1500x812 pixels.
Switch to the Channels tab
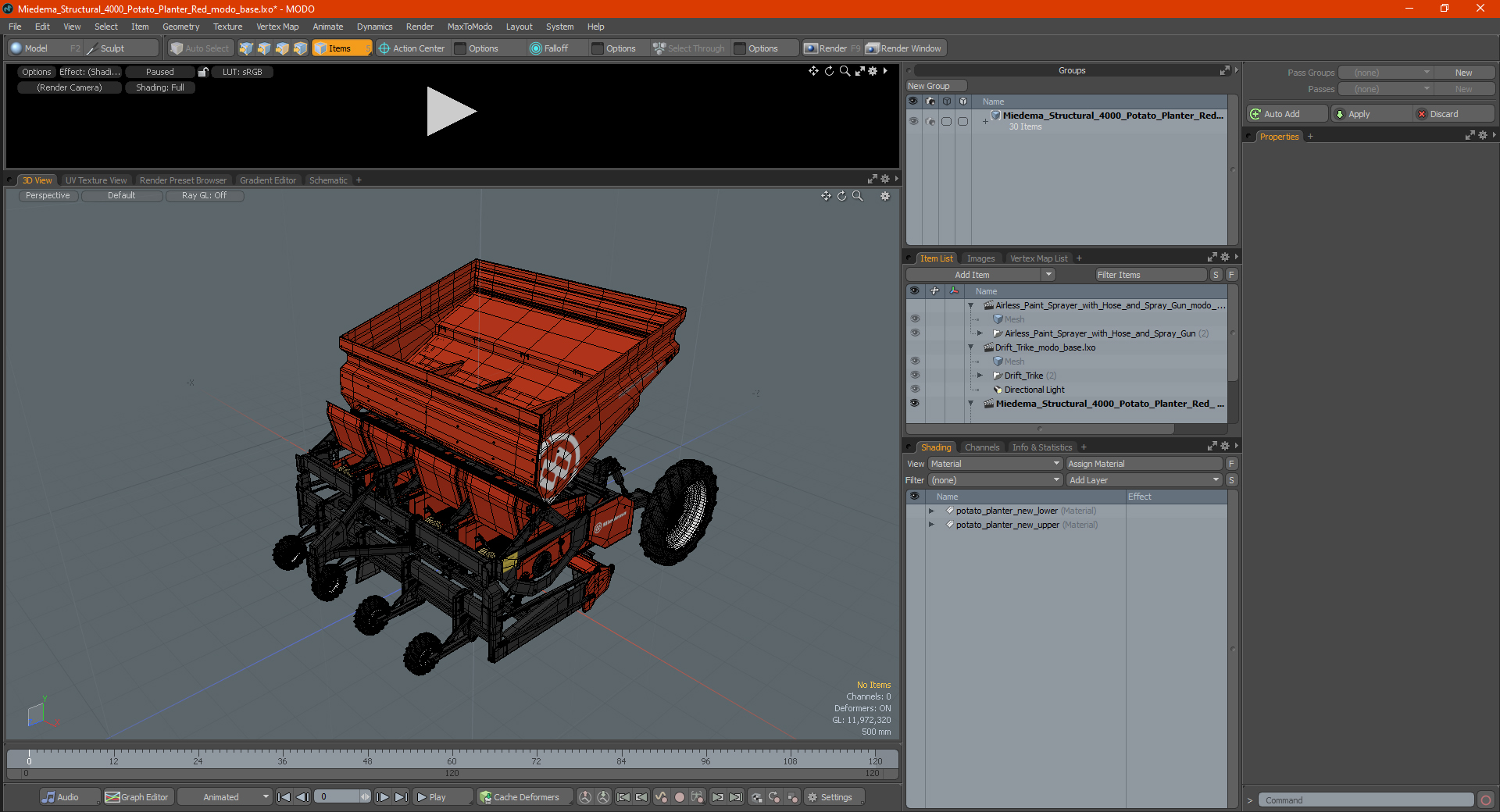981,447
